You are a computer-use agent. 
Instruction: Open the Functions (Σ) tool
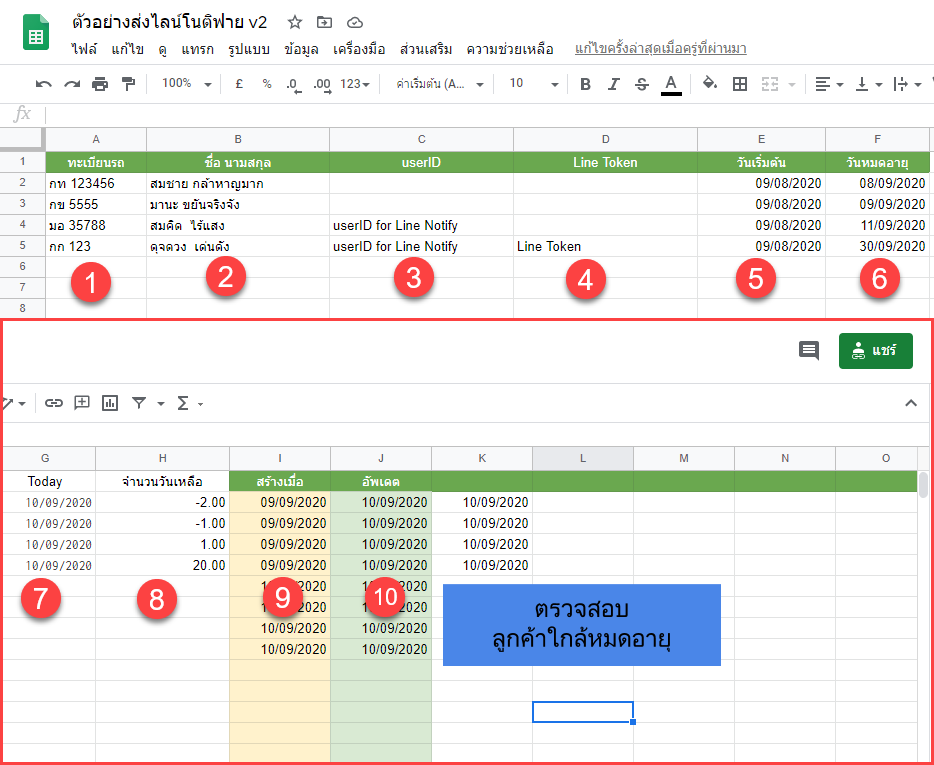[x=184, y=402]
